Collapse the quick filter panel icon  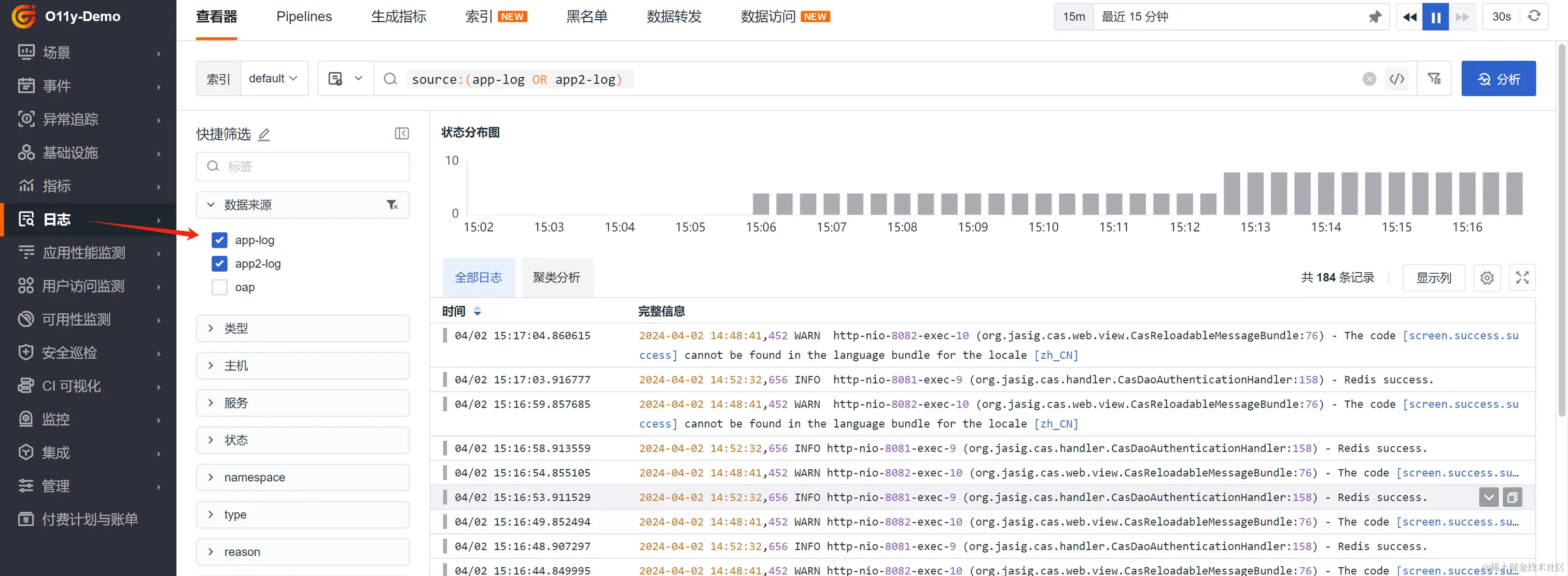click(x=402, y=133)
